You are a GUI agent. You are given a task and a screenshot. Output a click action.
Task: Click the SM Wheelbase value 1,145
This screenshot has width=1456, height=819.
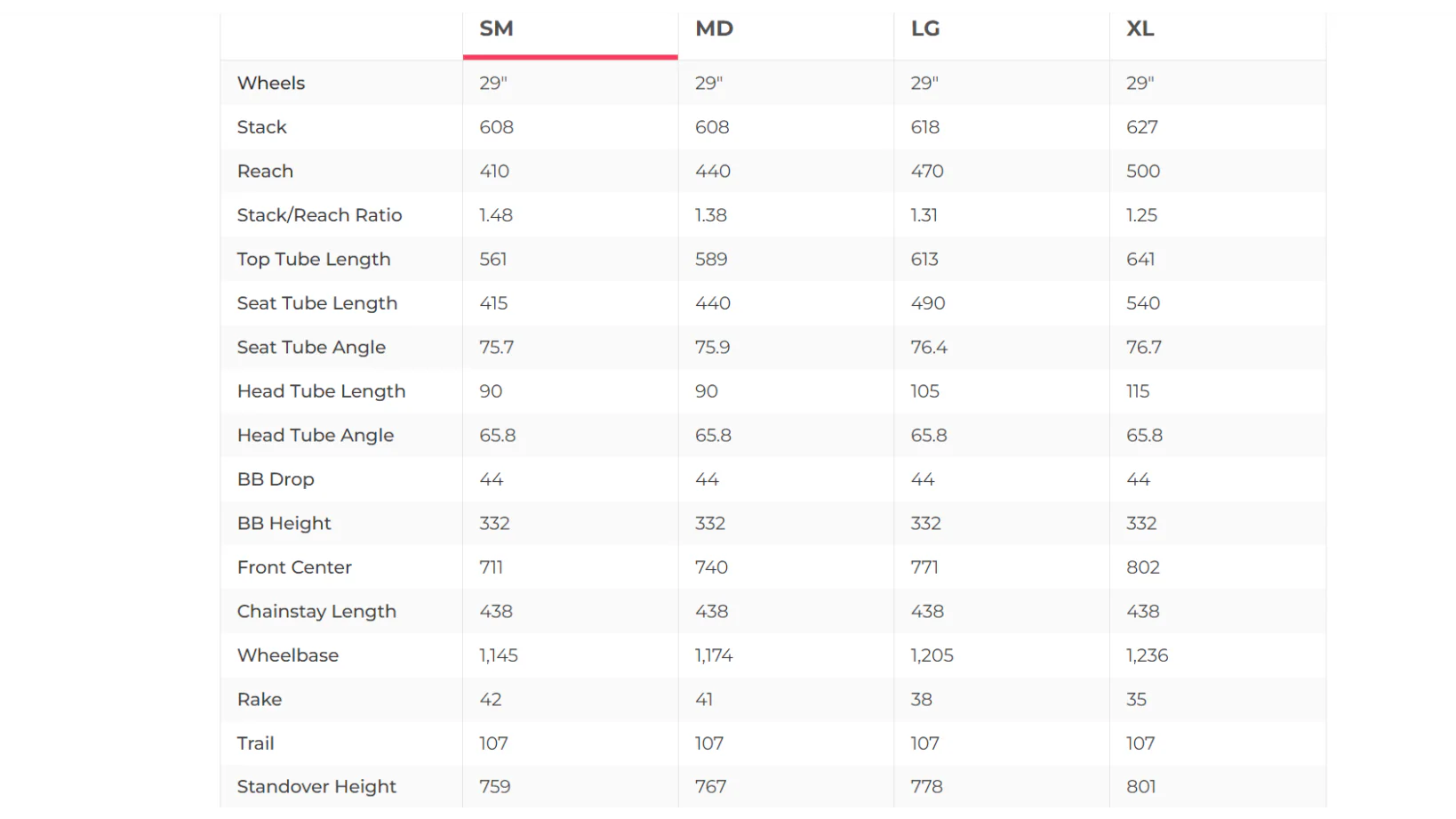(499, 655)
